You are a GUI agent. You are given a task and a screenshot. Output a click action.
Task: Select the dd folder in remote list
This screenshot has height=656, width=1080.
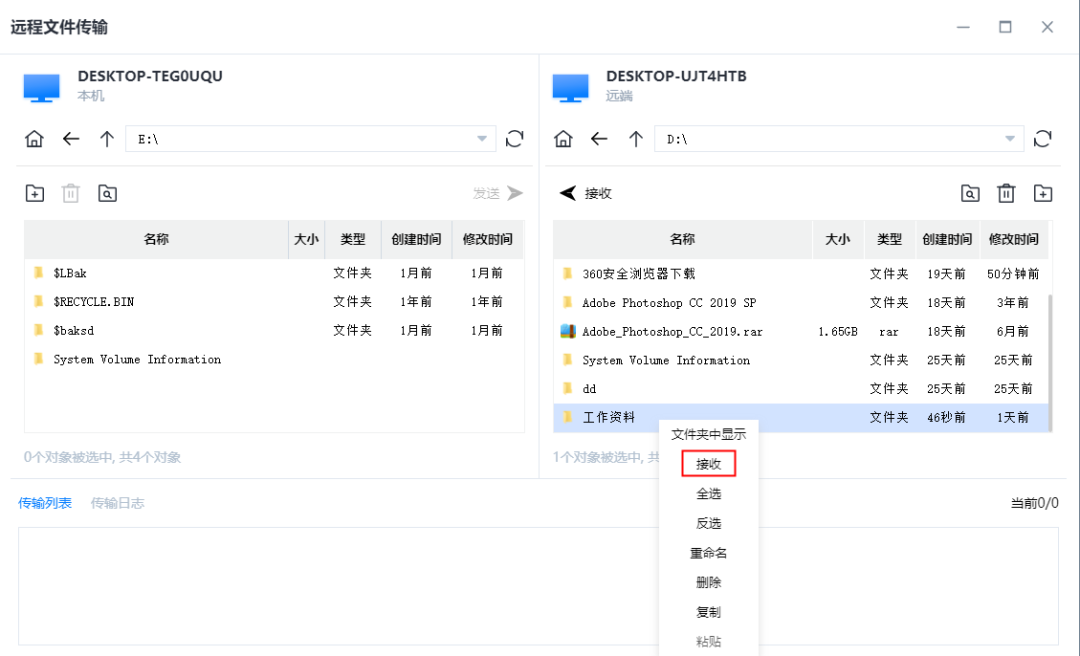[800, 389]
